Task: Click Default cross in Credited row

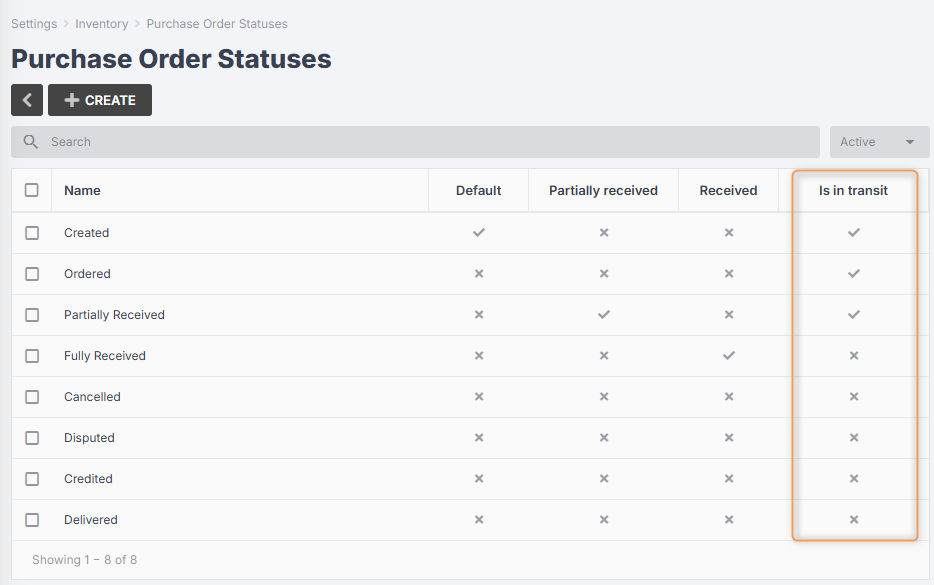Action: point(479,479)
